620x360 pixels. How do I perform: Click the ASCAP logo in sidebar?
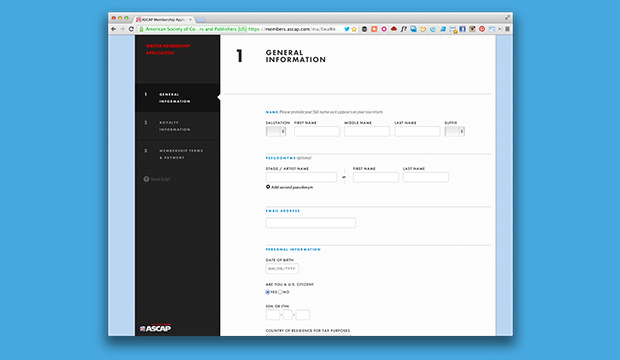click(x=155, y=328)
